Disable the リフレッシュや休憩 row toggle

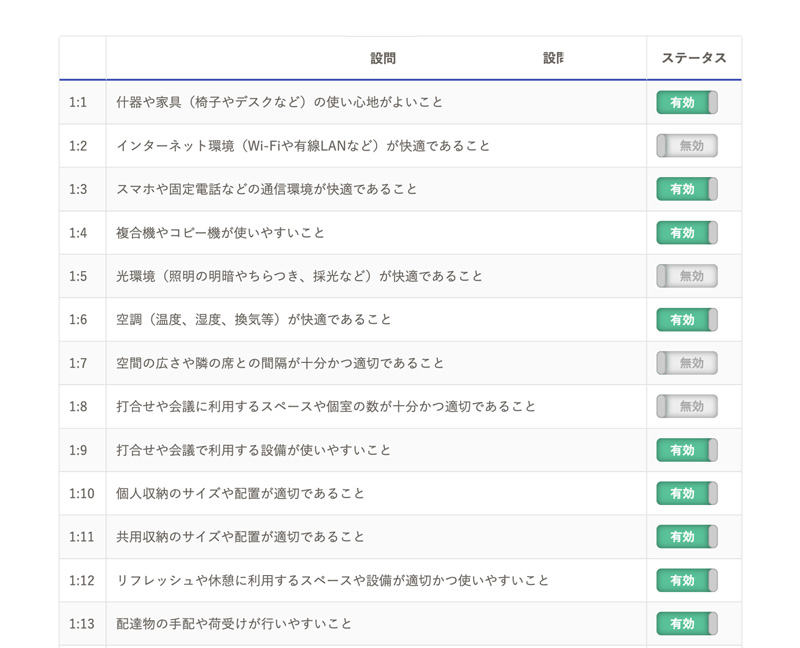pyautogui.click(x=687, y=581)
